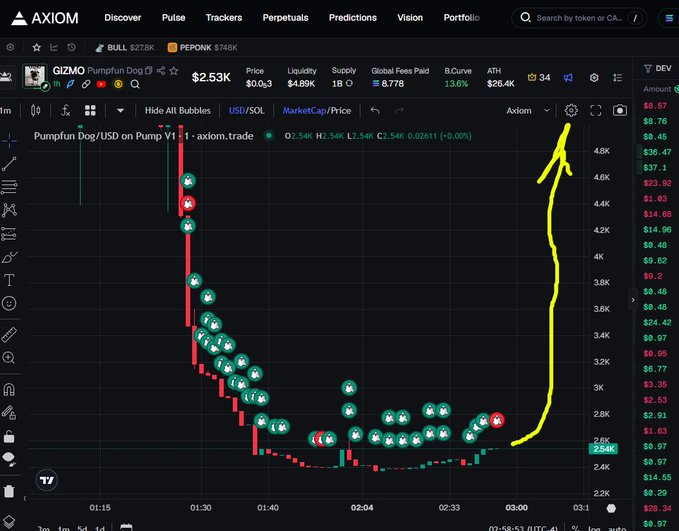This screenshot has width=679, height=531.
Task: Expand the right panel chevron arrow
Action: click(x=633, y=300)
